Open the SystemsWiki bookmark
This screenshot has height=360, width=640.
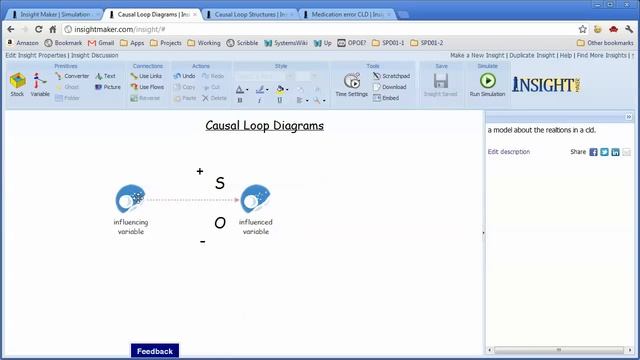click(x=286, y=43)
